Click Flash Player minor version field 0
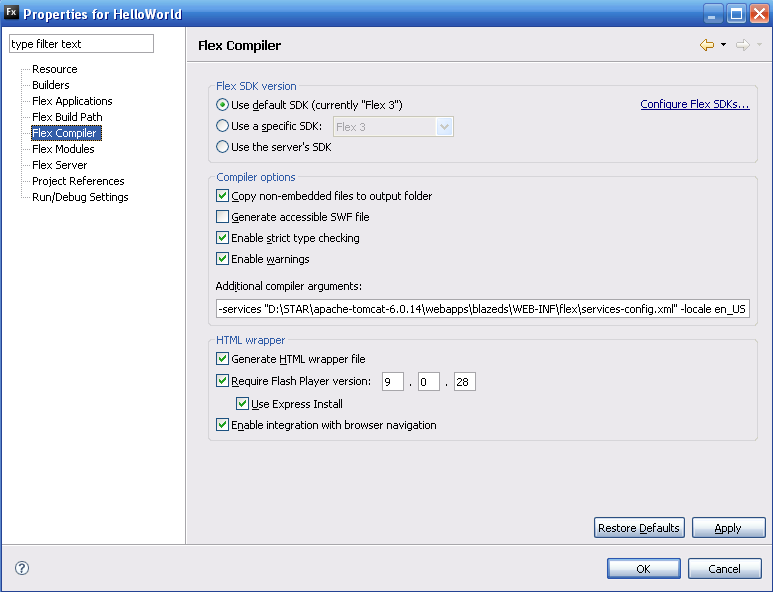Viewport: 773px width, 592px height. click(429, 382)
